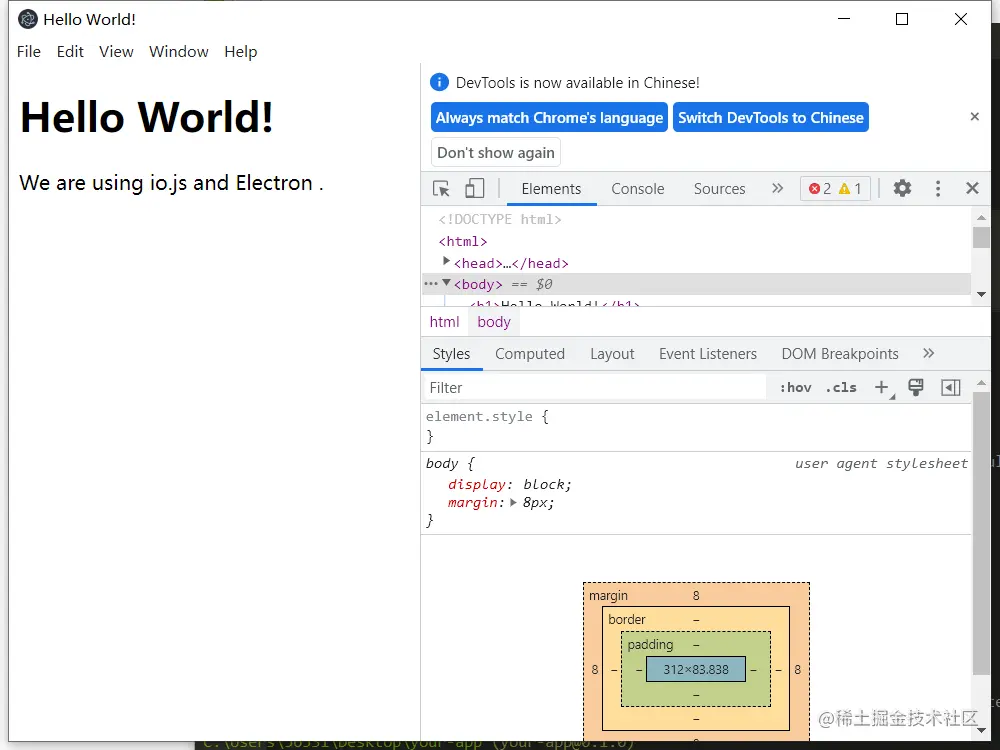Image resolution: width=1000 pixels, height=750 pixels.
Task: Click the red error count badge
Action: [820, 189]
